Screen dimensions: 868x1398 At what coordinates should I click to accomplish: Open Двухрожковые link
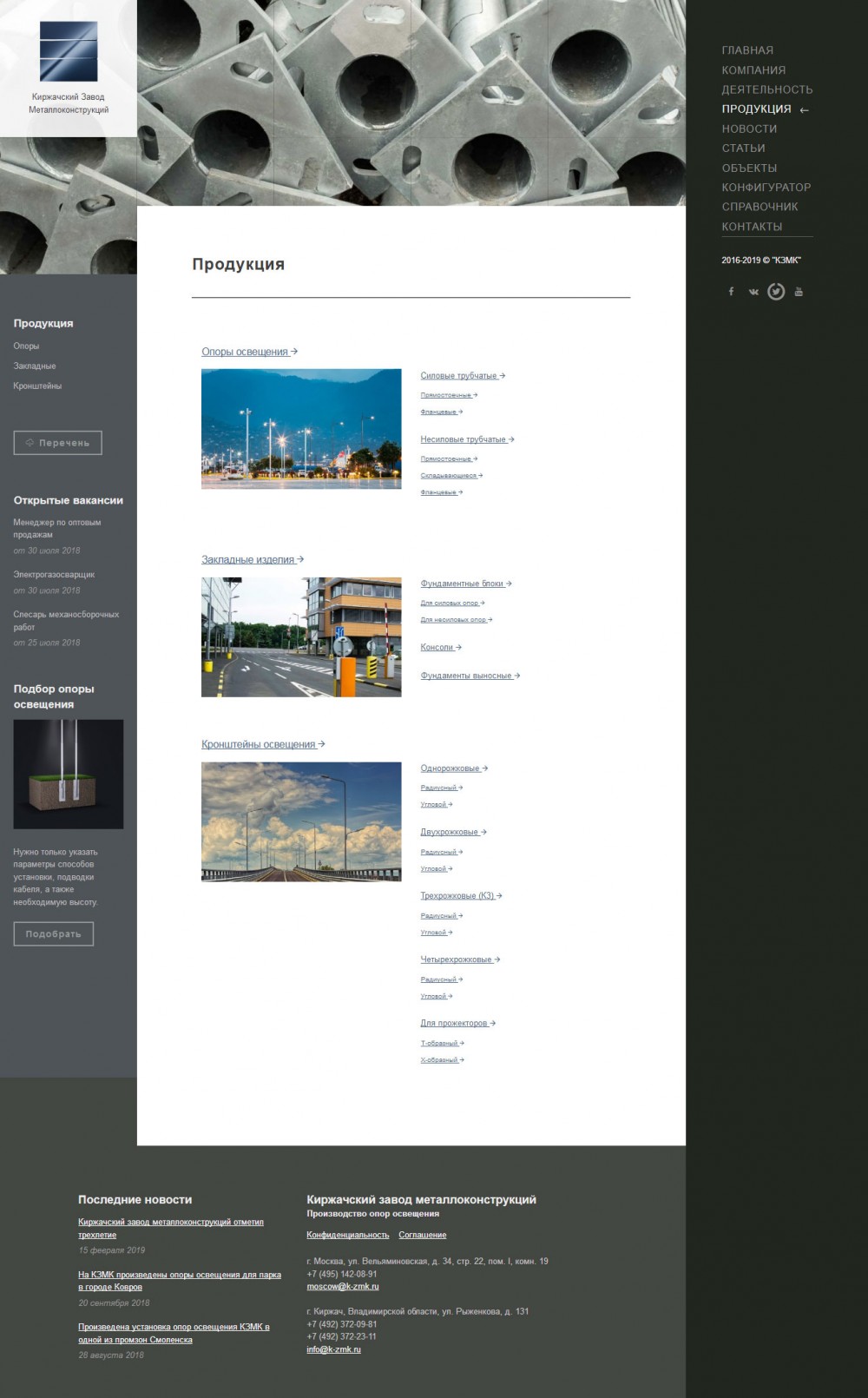tap(453, 832)
